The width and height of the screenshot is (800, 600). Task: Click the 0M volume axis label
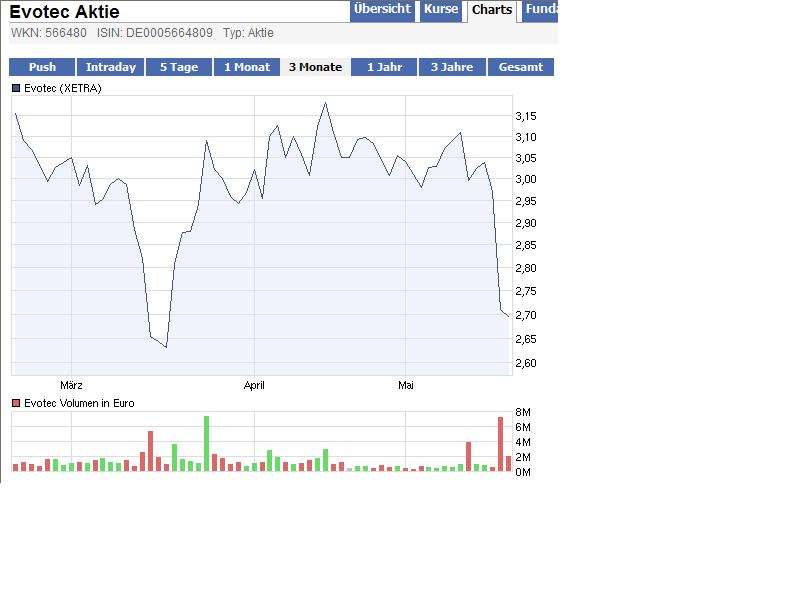[x=523, y=472]
